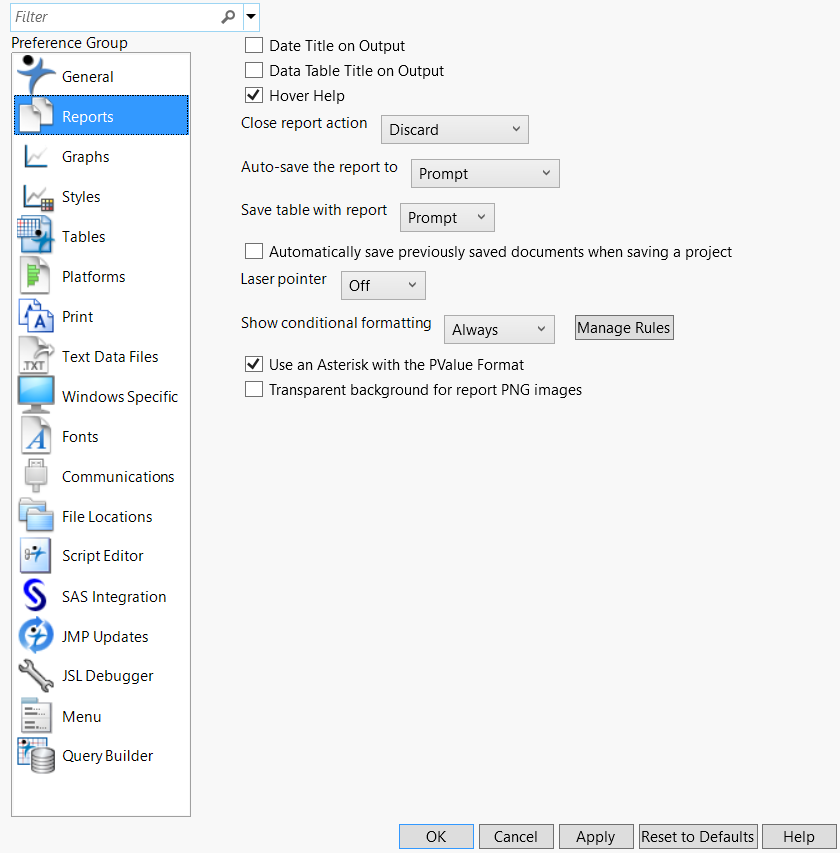Select the Query Builder group label
Screen dimensions: 840x853
click(107, 756)
